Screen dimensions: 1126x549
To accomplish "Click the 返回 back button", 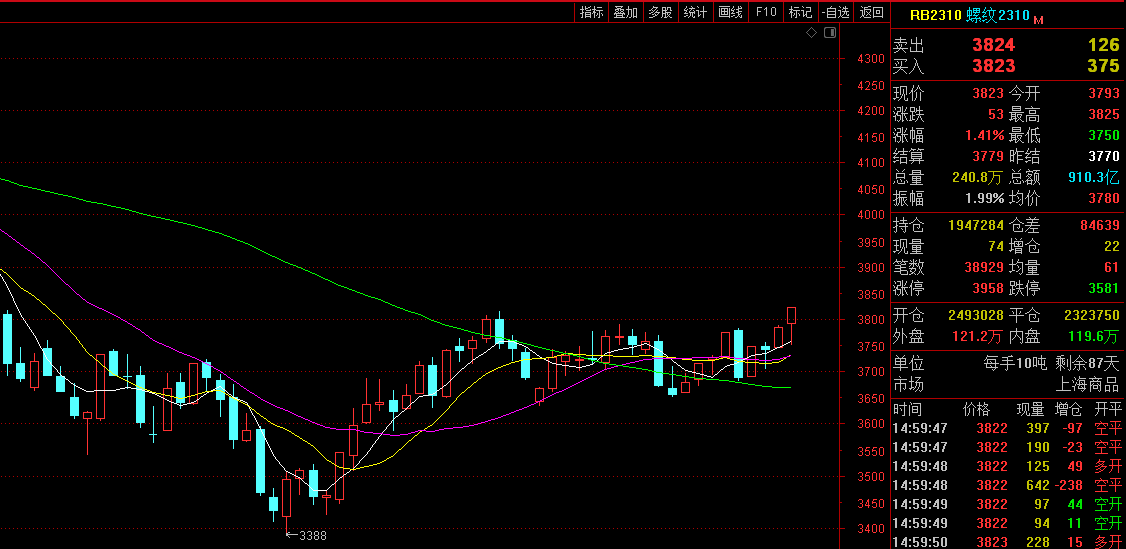I will (872, 12).
